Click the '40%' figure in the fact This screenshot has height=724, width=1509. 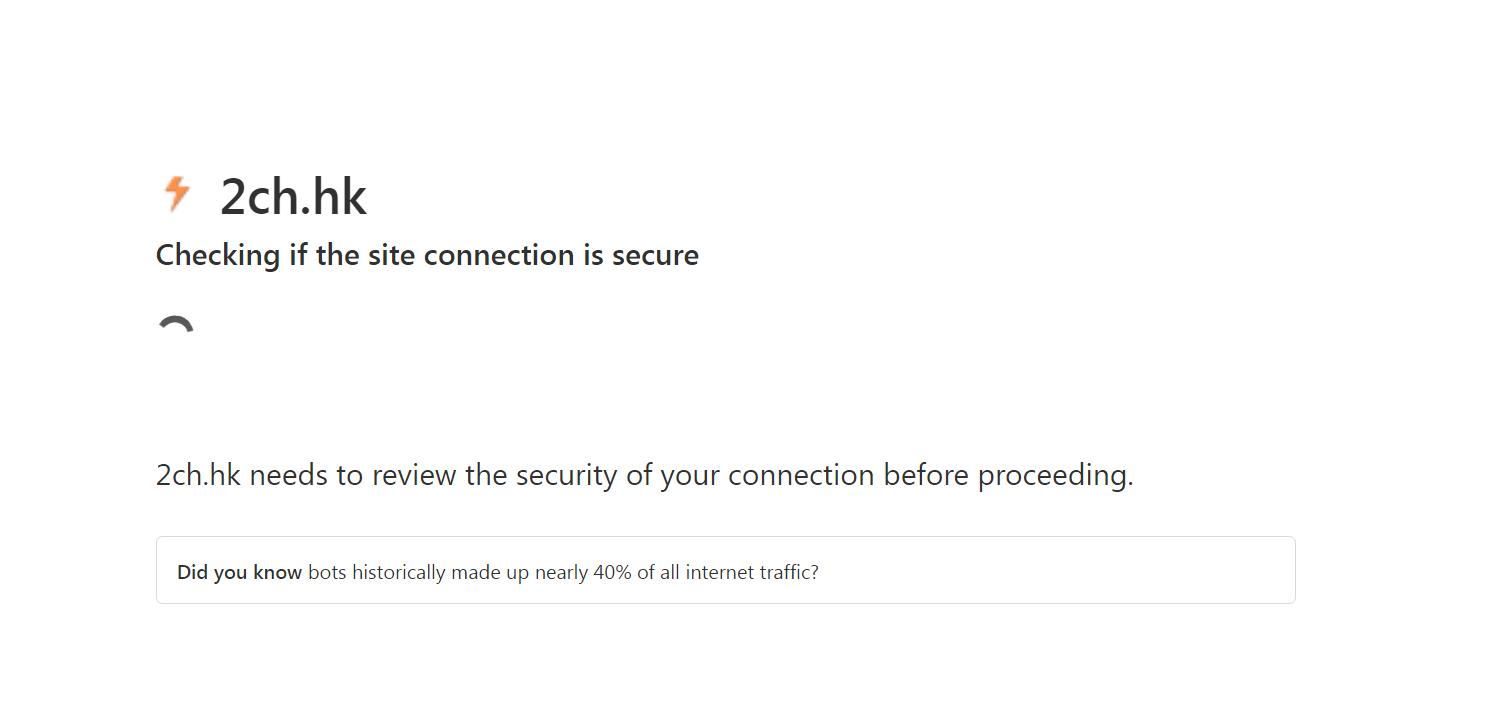612,573
